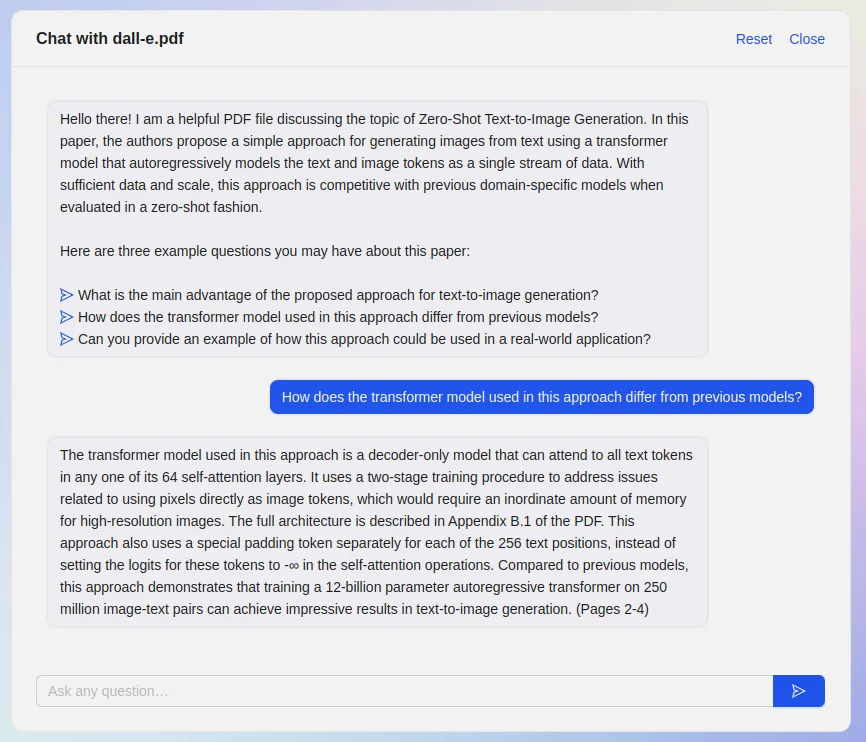Viewport: 866px width, 742px height.
Task: Click the assistant's greeting message bubble
Action: (375, 228)
